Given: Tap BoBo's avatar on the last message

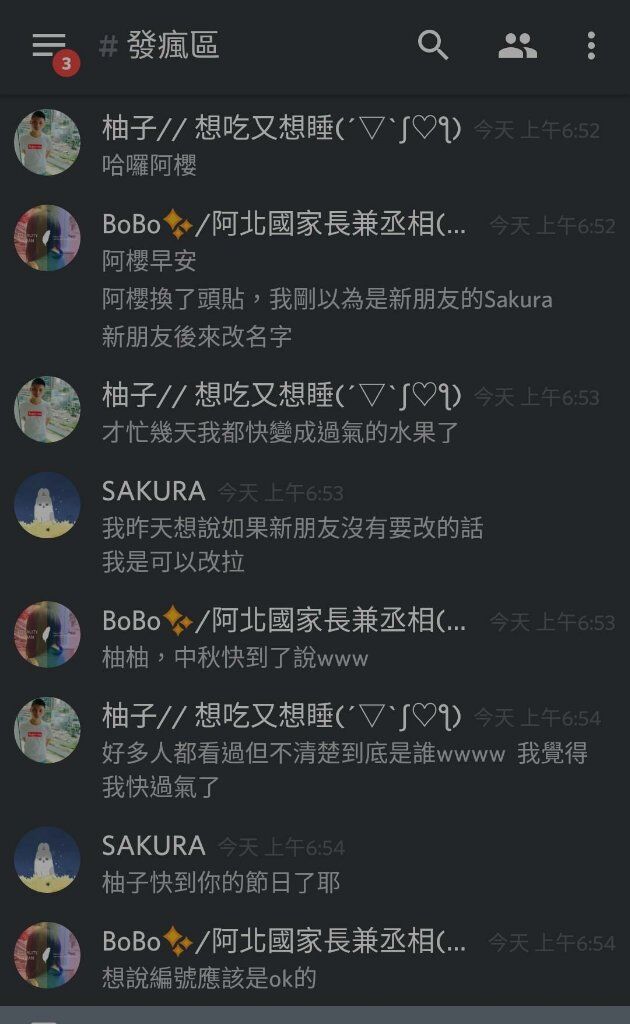Looking at the screenshot, I should pyautogui.click(x=48, y=955).
